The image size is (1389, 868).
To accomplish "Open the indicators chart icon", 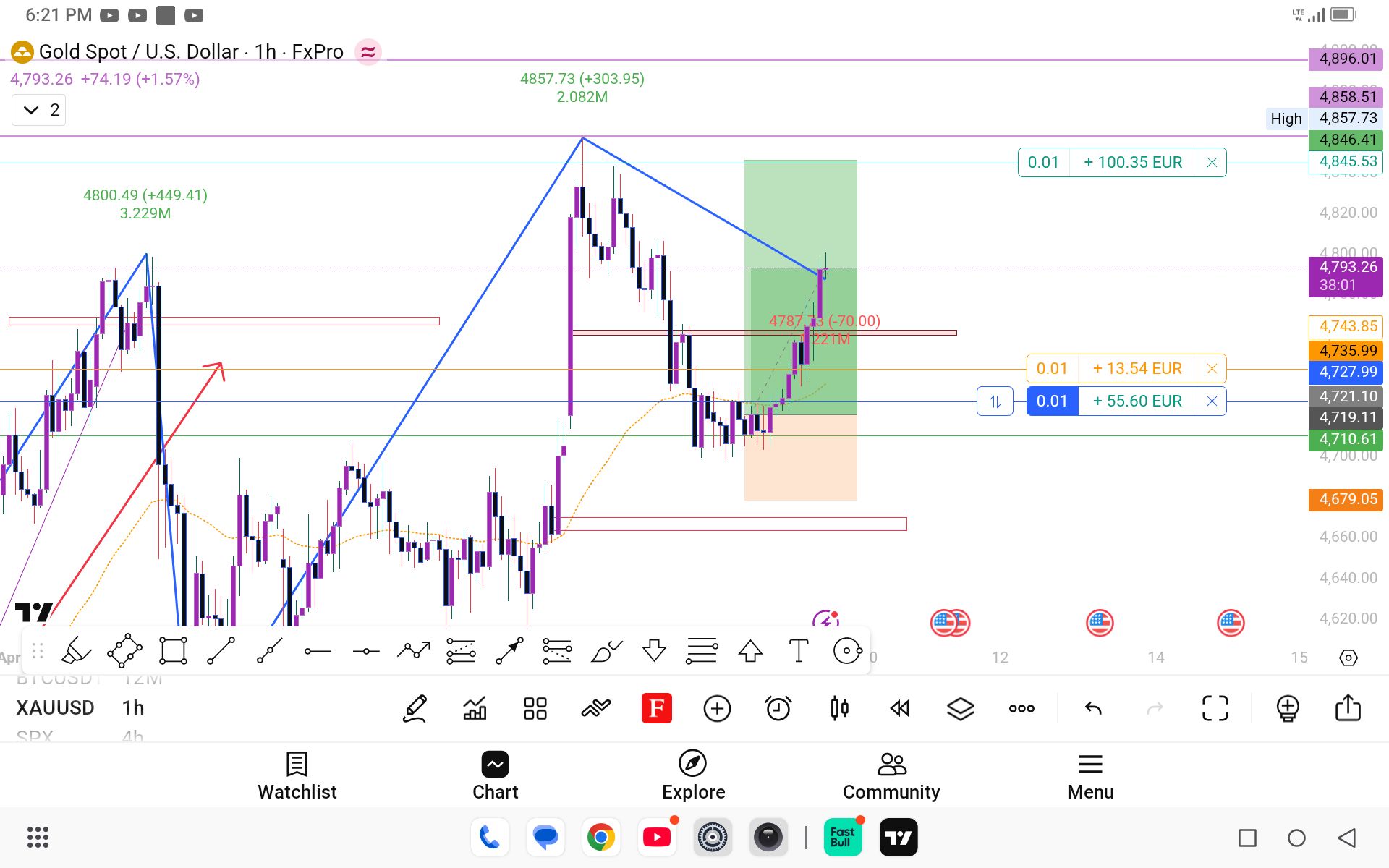I will 475,708.
